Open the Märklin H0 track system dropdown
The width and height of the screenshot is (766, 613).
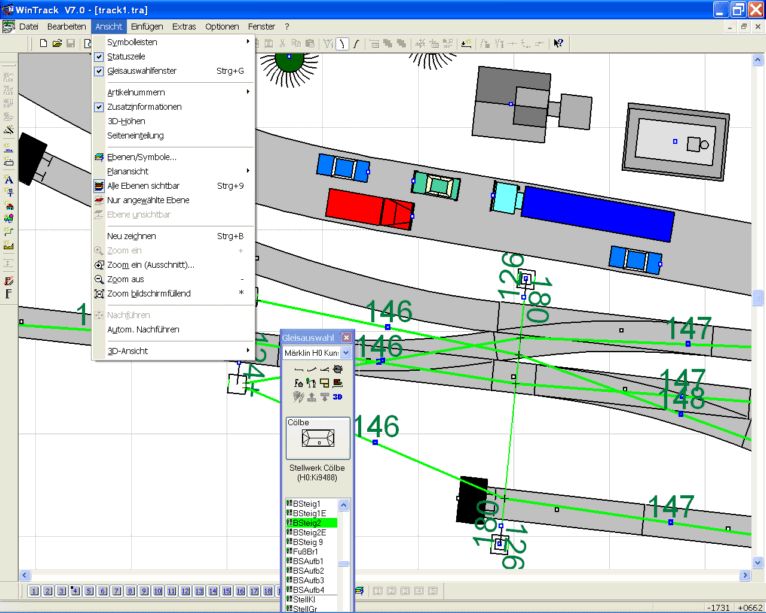click(346, 353)
